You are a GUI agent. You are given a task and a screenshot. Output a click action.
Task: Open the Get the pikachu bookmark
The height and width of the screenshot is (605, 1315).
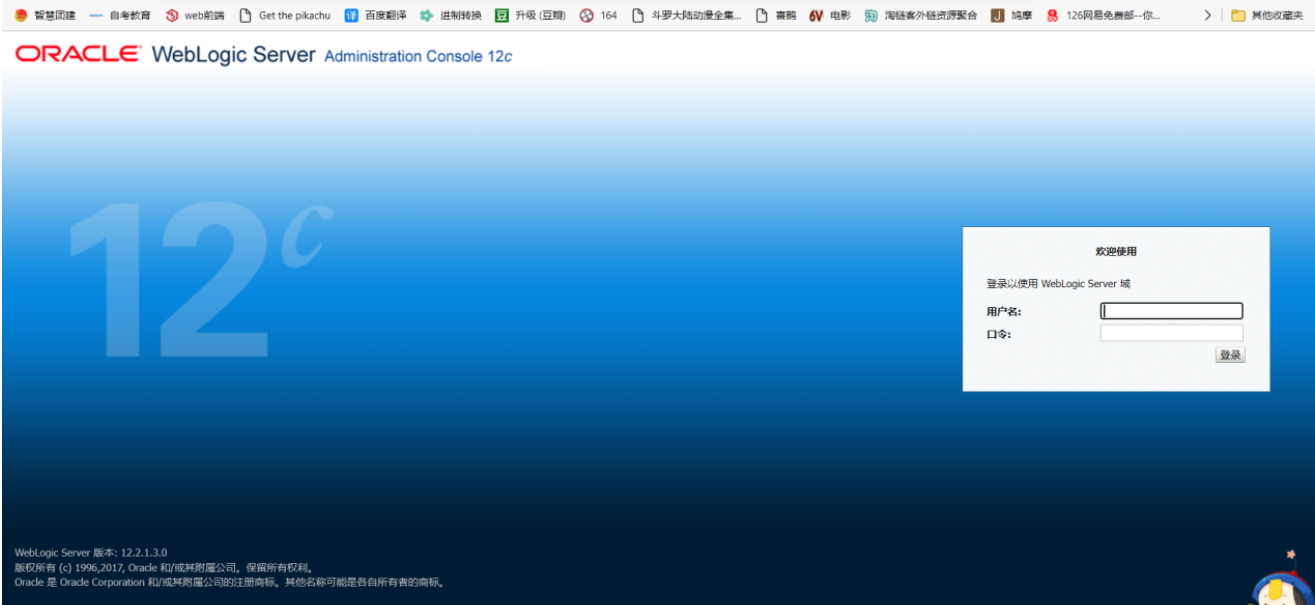[x=285, y=16]
